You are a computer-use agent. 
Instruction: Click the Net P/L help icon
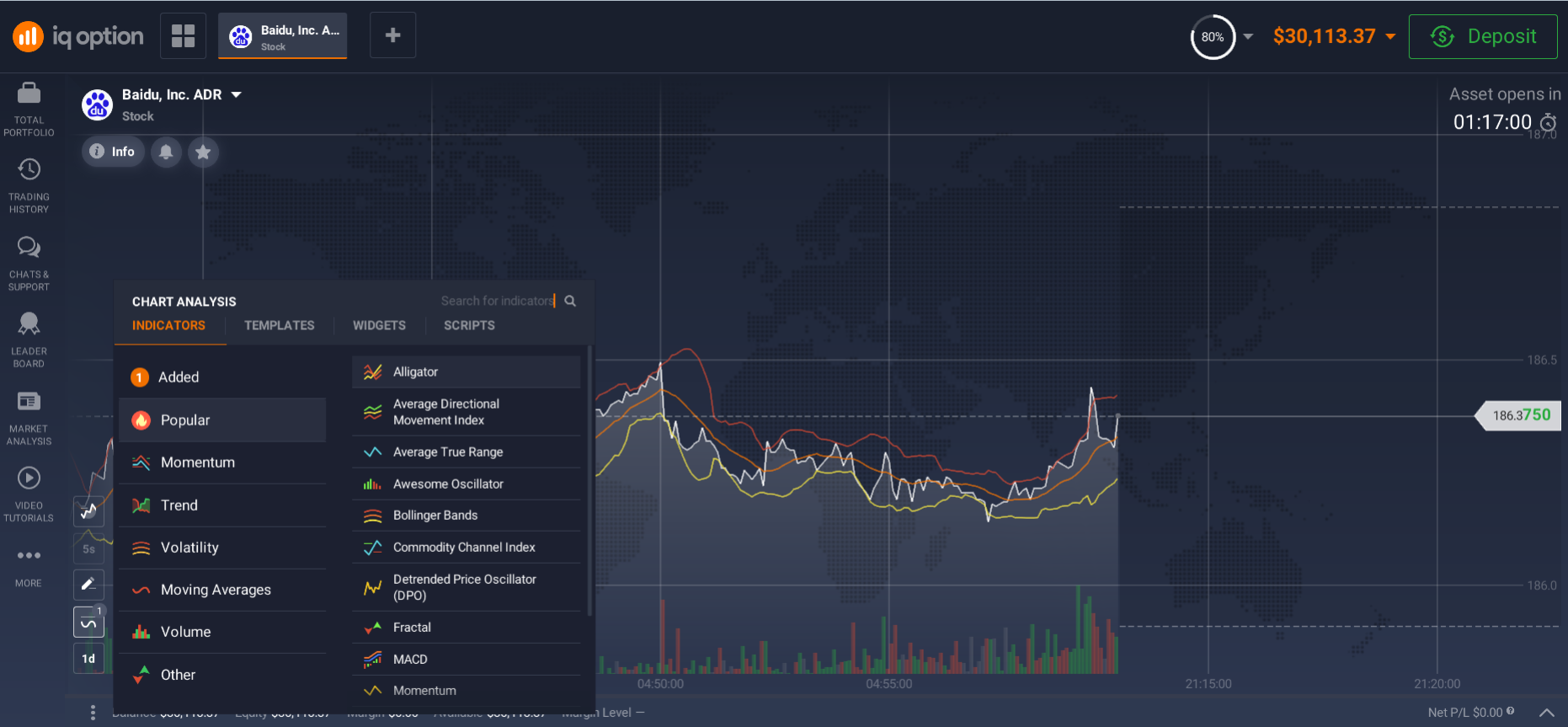click(1510, 711)
